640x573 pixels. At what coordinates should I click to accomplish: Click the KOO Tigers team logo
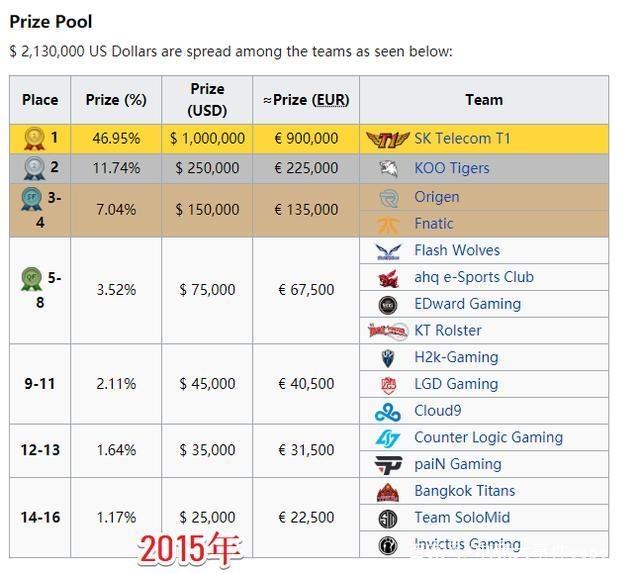(388, 168)
